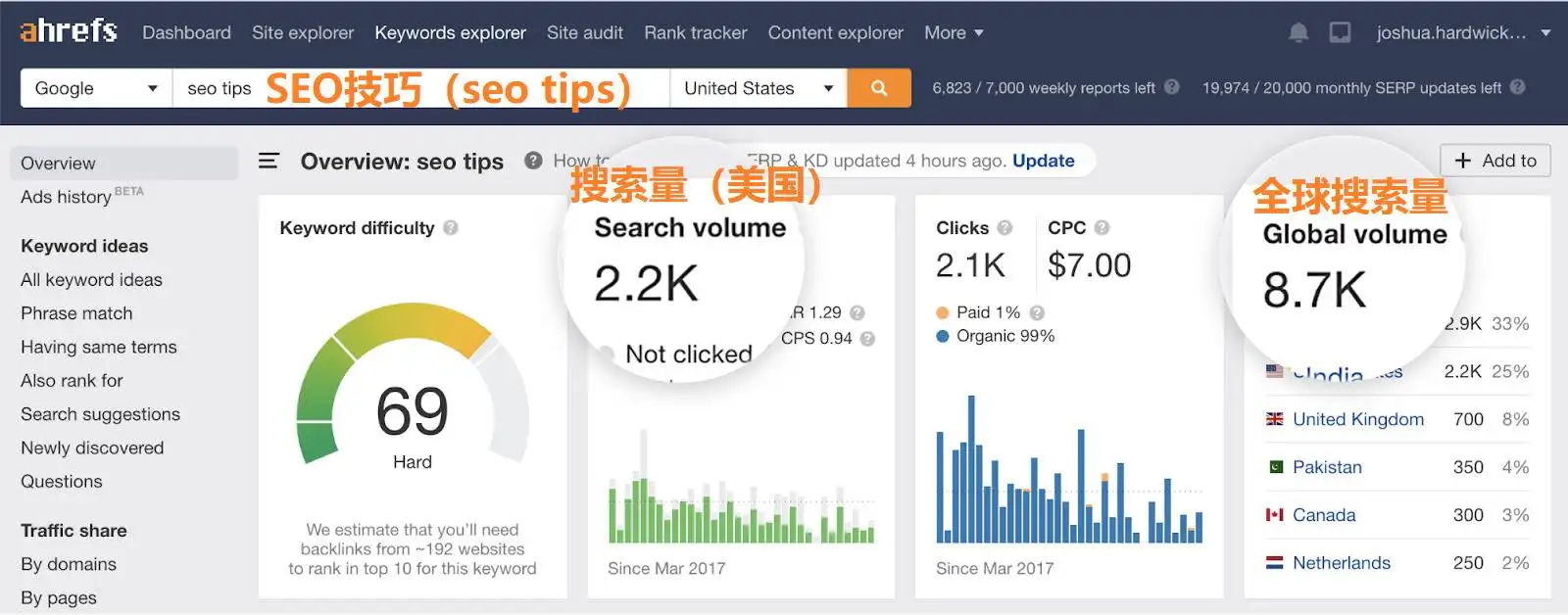Open Rank tracker from top navigation
This screenshot has width=1568, height=615.
point(695,33)
